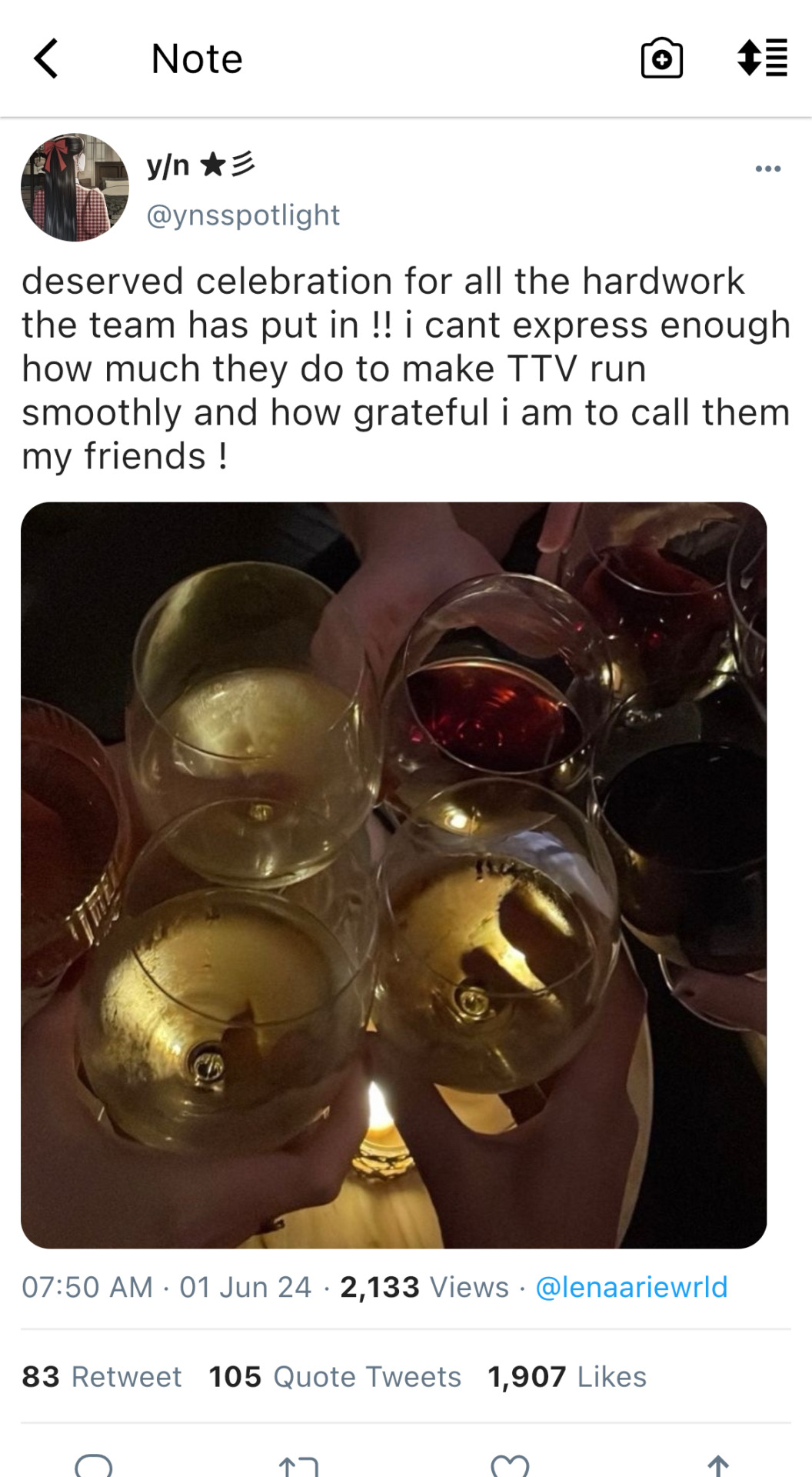Open the sort order lines icon
Viewport: 812px width, 1477px height.
click(762, 58)
